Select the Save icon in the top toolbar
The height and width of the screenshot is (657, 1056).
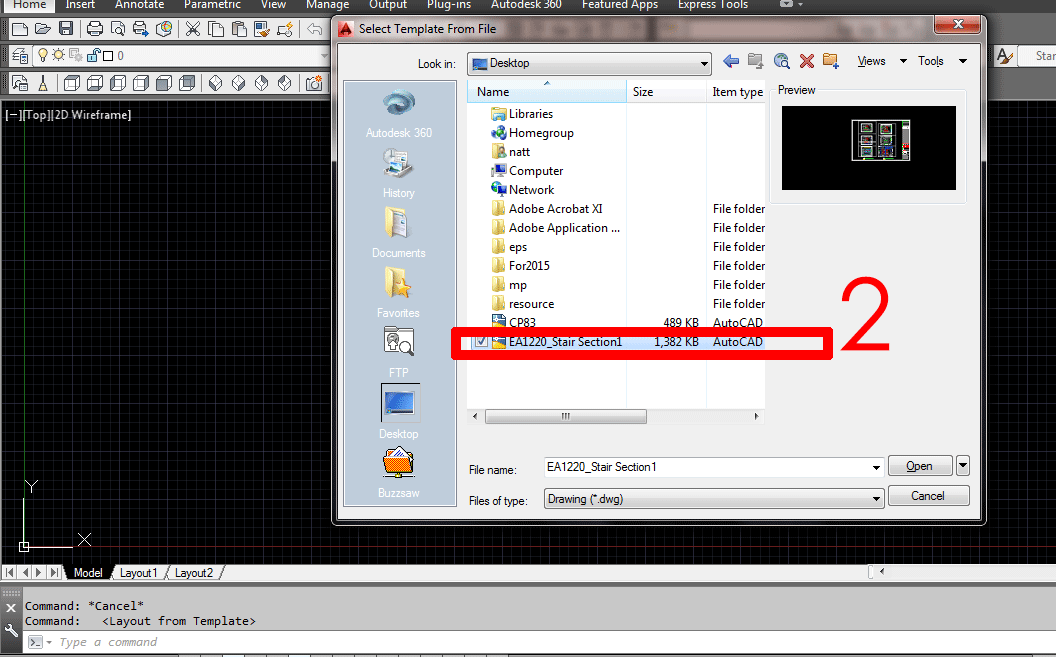[67, 29]
